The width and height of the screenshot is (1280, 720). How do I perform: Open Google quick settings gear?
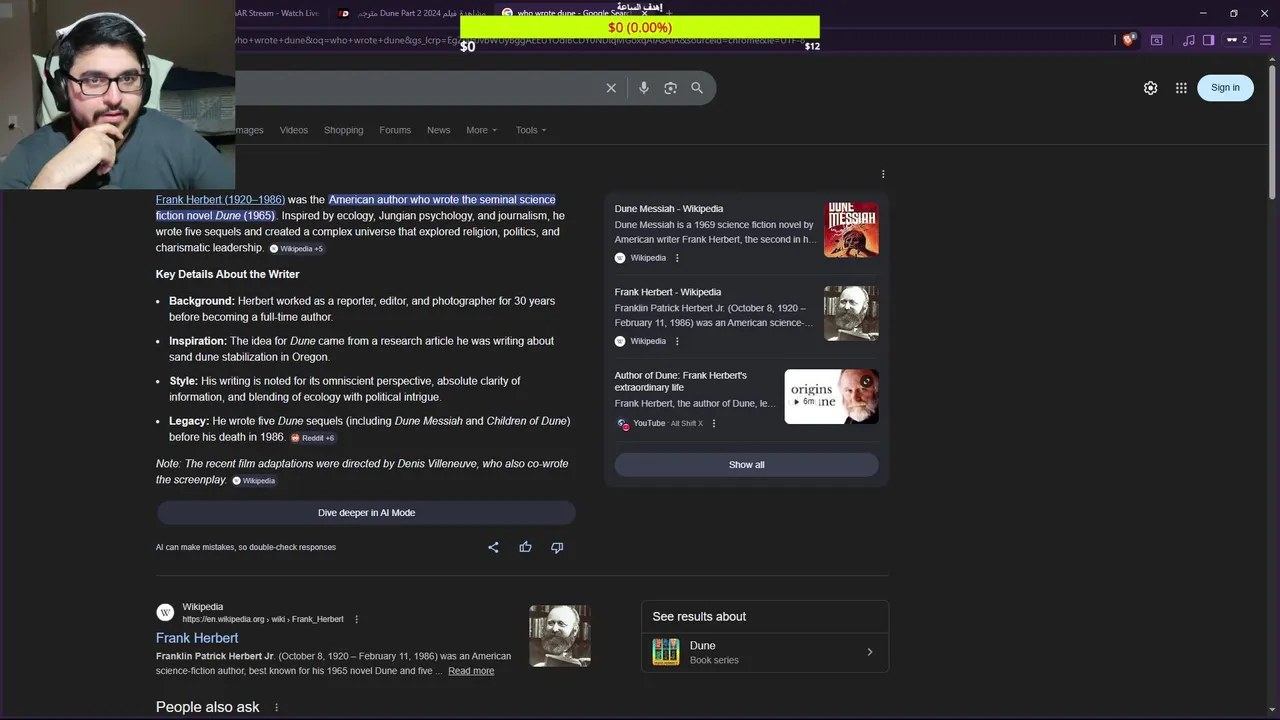(x=1151, y=88)
